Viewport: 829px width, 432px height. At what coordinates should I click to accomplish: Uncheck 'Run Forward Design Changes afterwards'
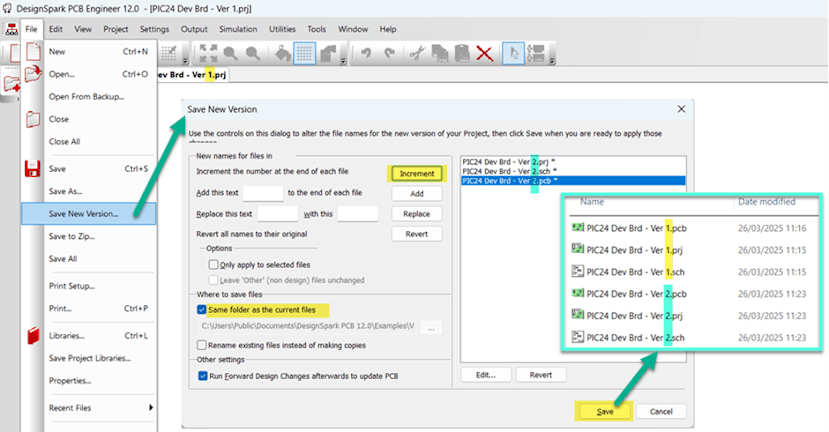pos(202,376)
